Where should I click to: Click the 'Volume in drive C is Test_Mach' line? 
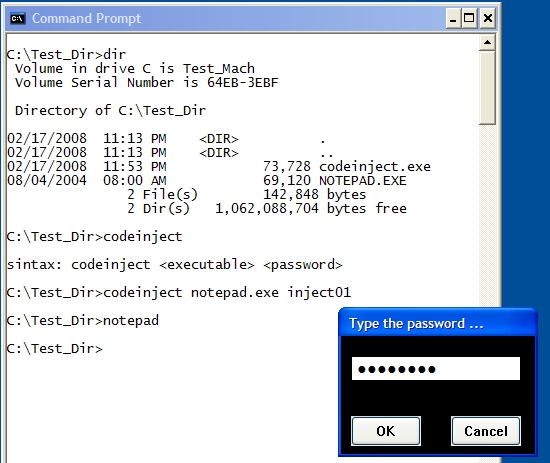pos(135,68)
